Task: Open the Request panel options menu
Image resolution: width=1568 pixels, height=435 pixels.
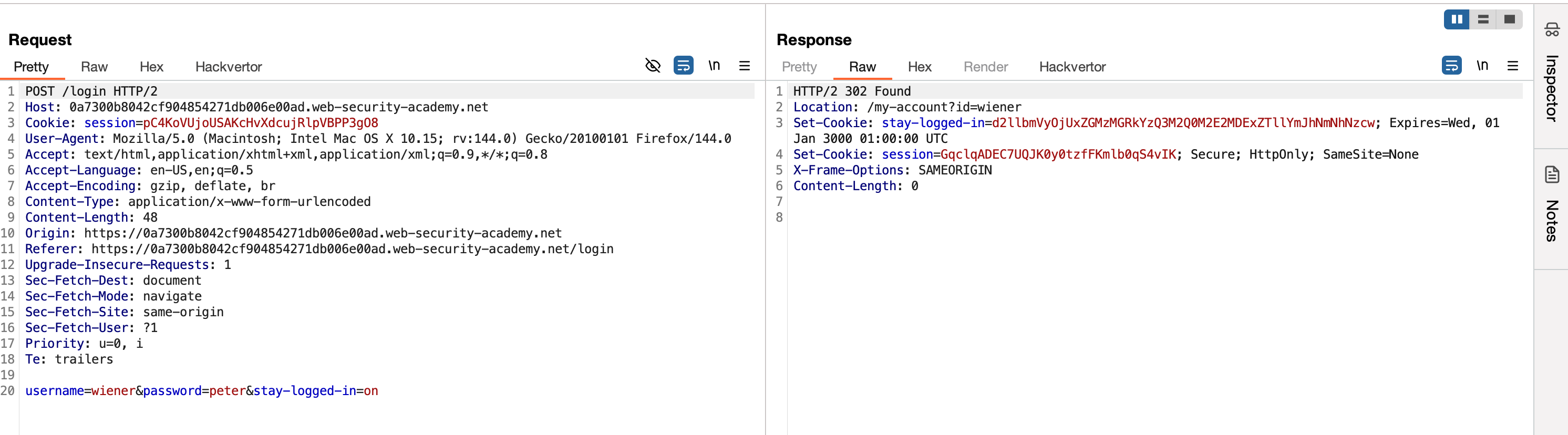Action: [x=744, y=66]
